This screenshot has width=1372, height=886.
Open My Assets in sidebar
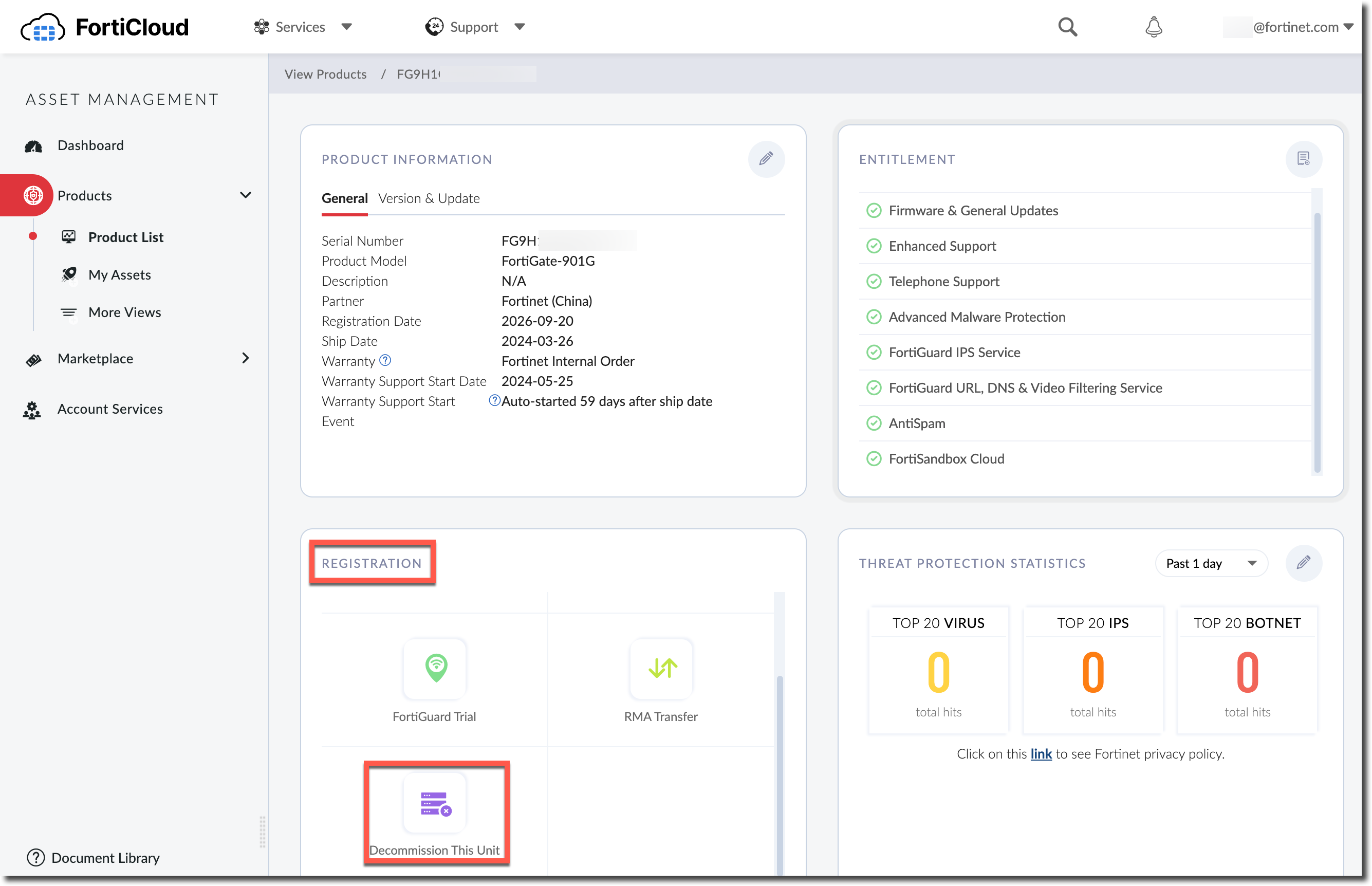tap(119, 274)
